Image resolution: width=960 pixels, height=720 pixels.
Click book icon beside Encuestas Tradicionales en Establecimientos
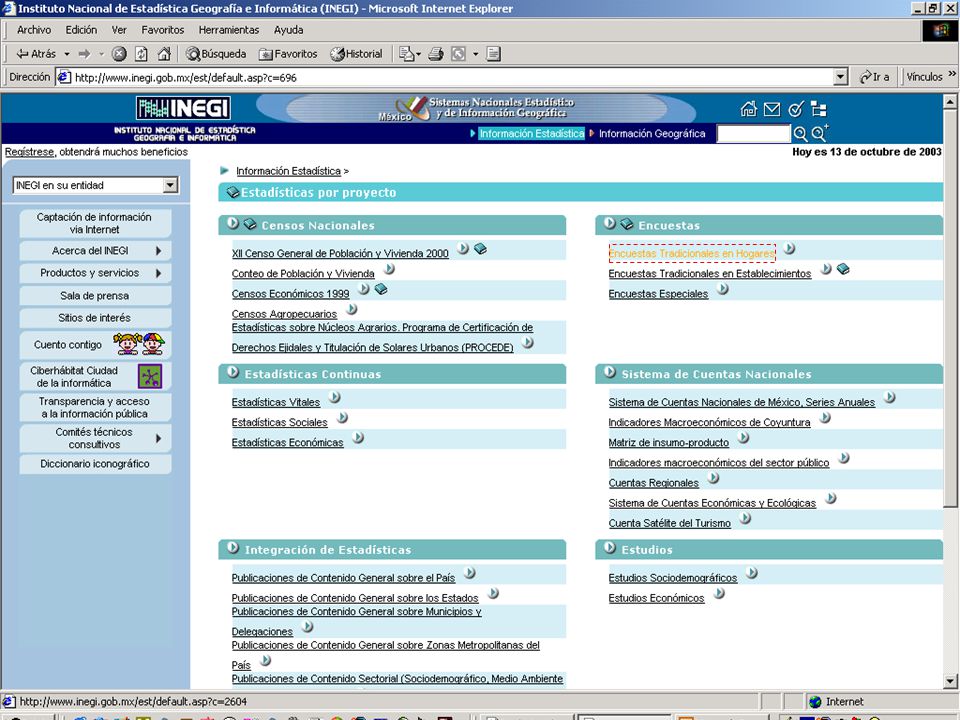(843, 269)
